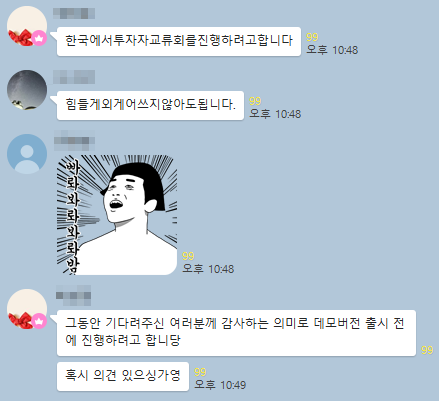Click the ribbon avatar beside the 그동안 message
The image size is (439, 401).
click(27, 309)
